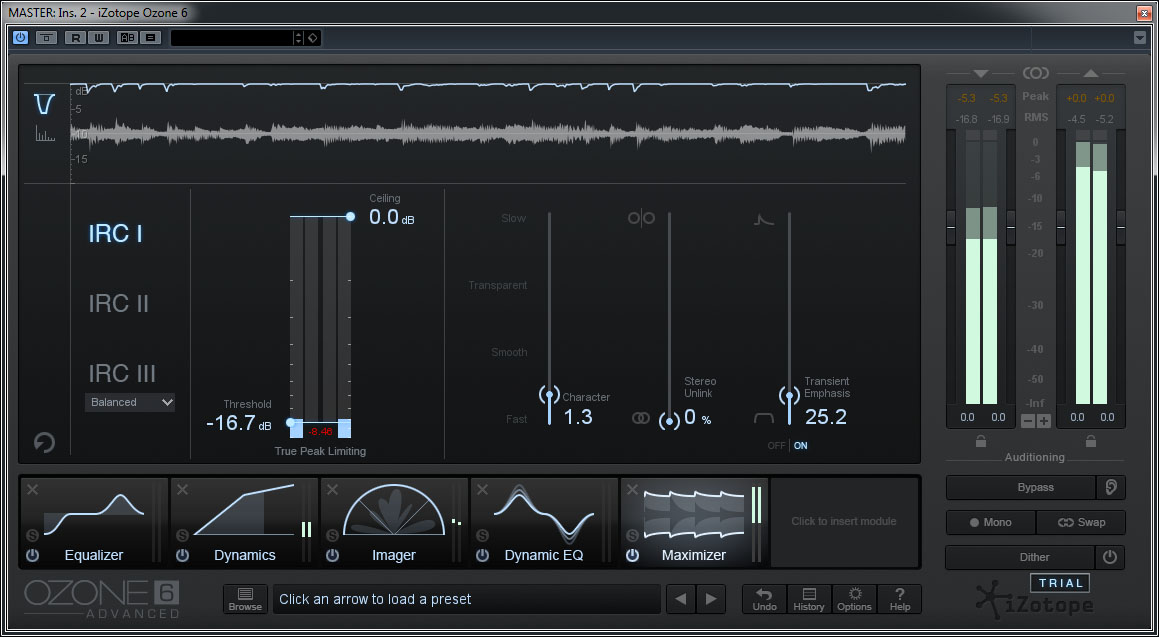Toggle the Imager module power button

point(332,555)
